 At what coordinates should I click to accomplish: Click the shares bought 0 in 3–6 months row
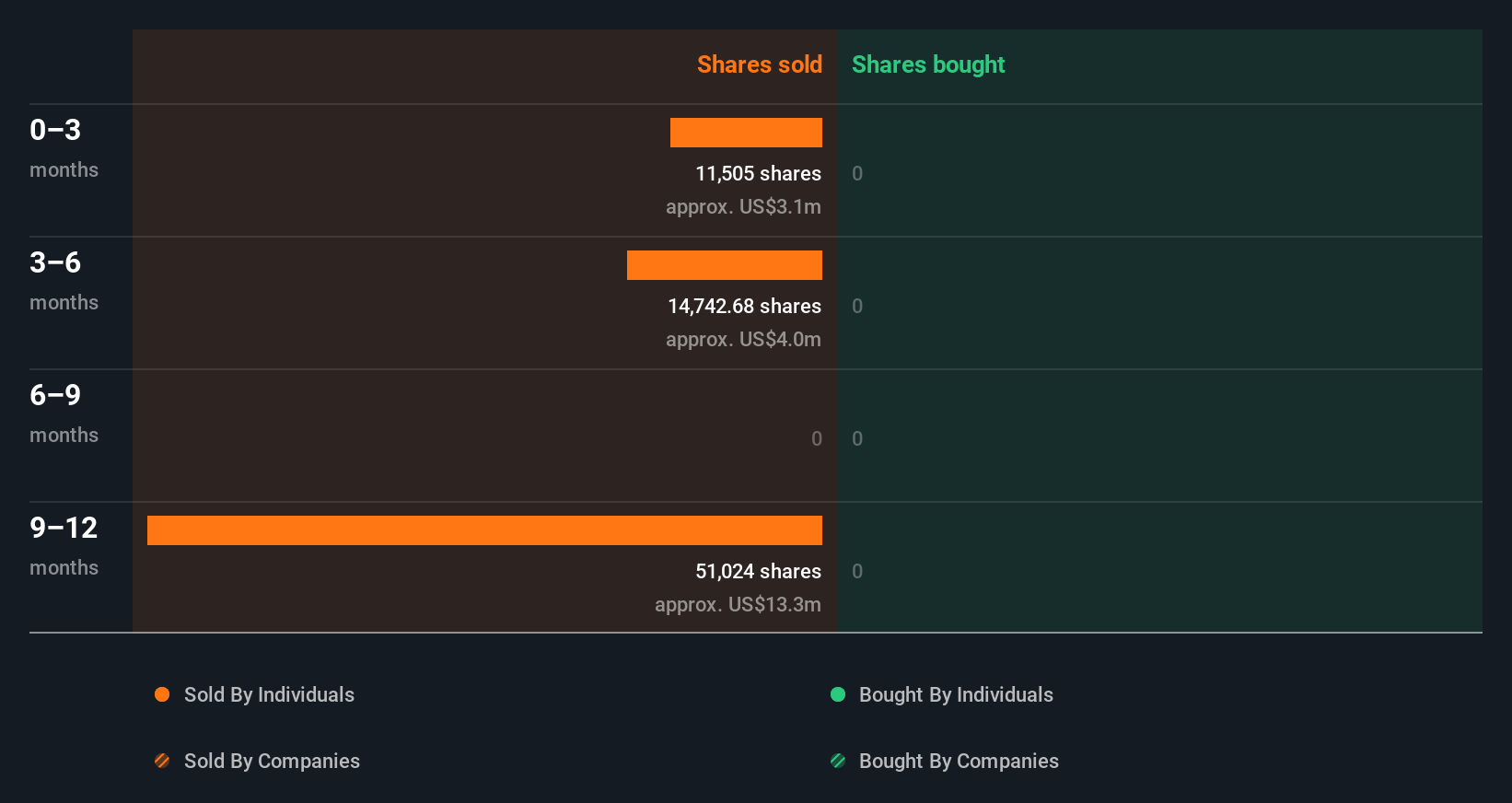(x=857, y=306)
